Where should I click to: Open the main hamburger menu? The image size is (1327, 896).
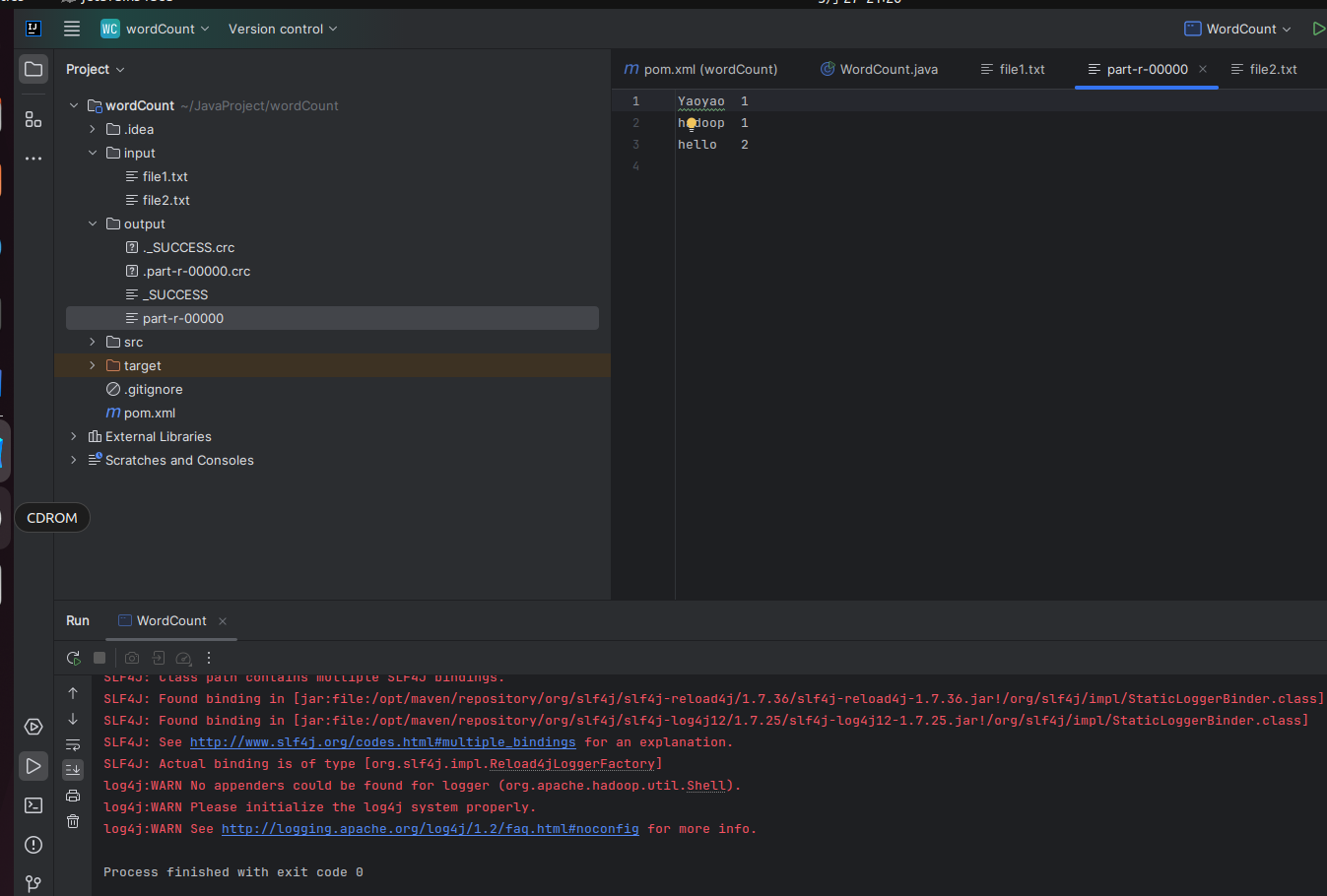click(72, 29)
